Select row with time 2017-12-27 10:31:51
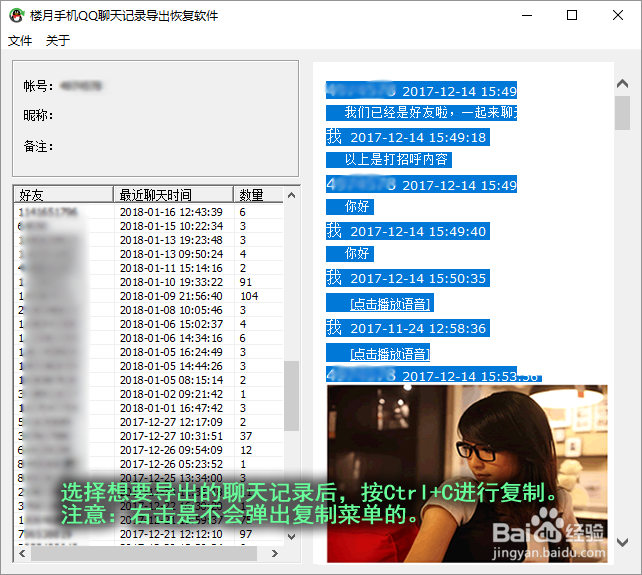This screenshot has width=642, height=575. click(x=149, y=436)
